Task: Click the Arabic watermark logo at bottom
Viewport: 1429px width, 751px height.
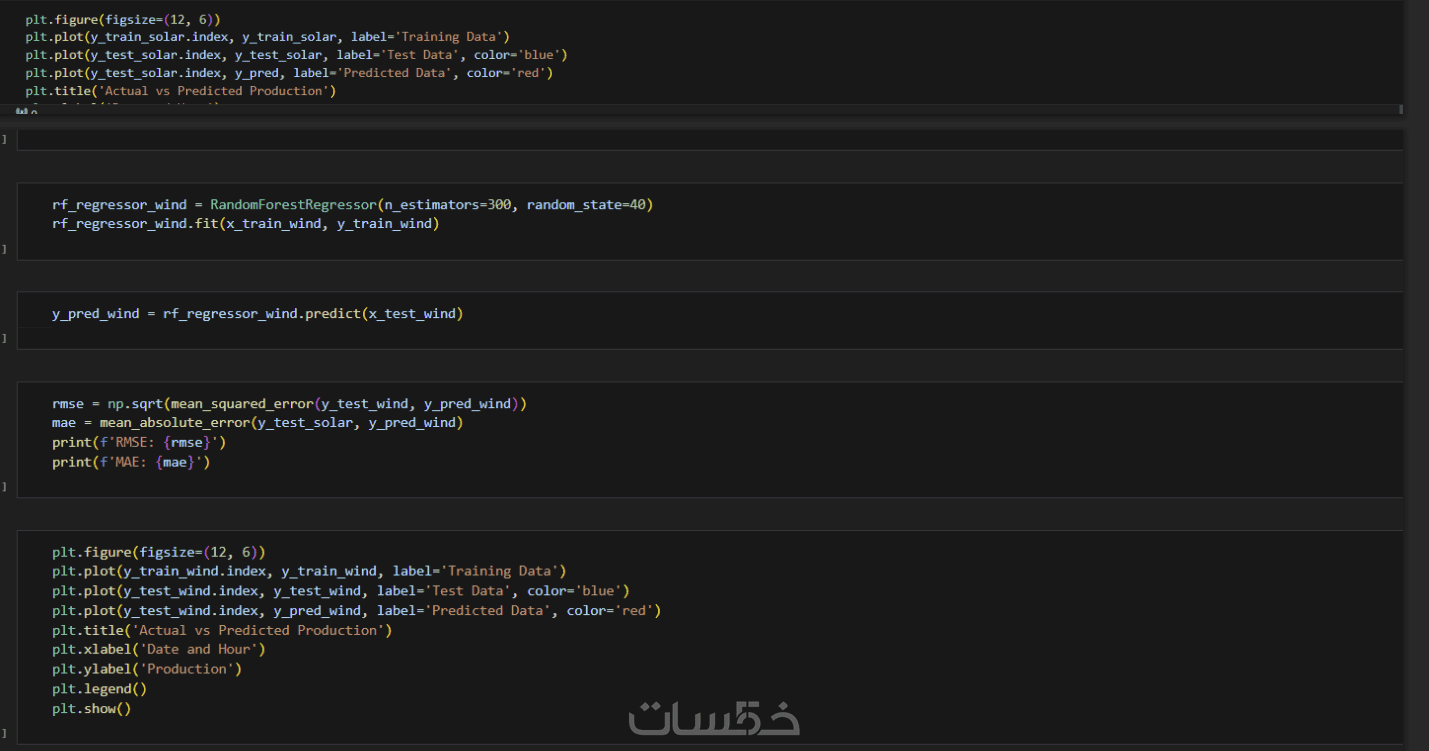Action: tap(714, 718)
